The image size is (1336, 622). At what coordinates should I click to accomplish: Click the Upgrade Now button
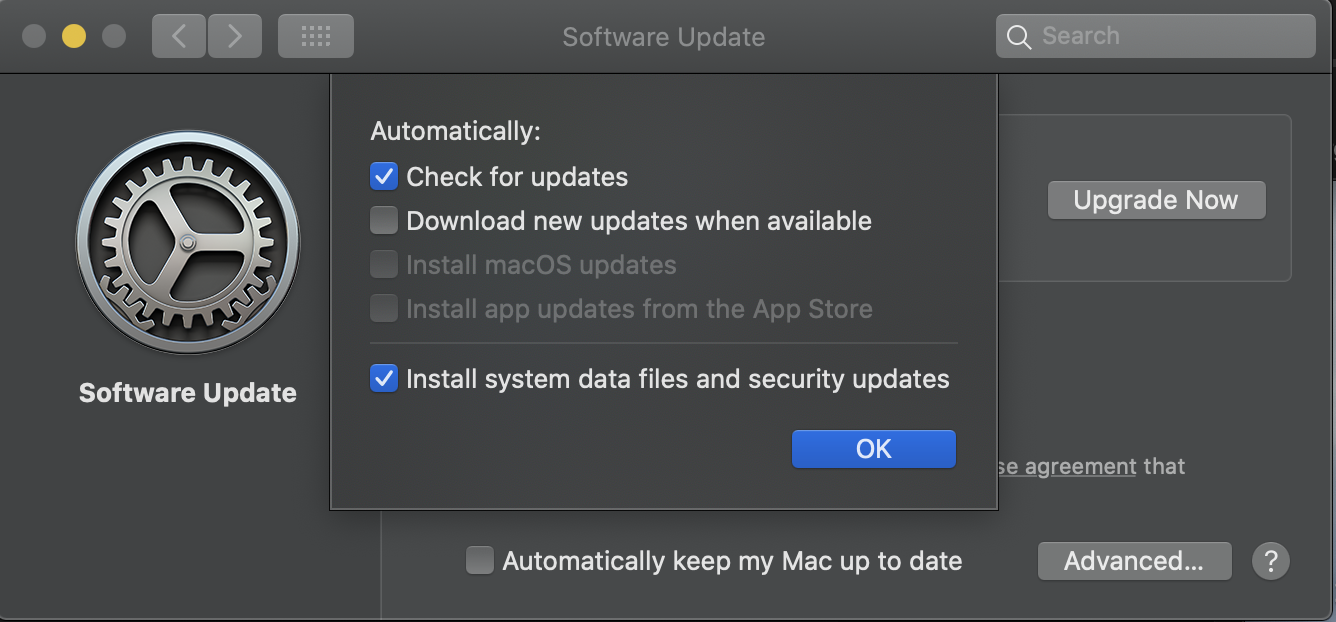(1156, 200)
